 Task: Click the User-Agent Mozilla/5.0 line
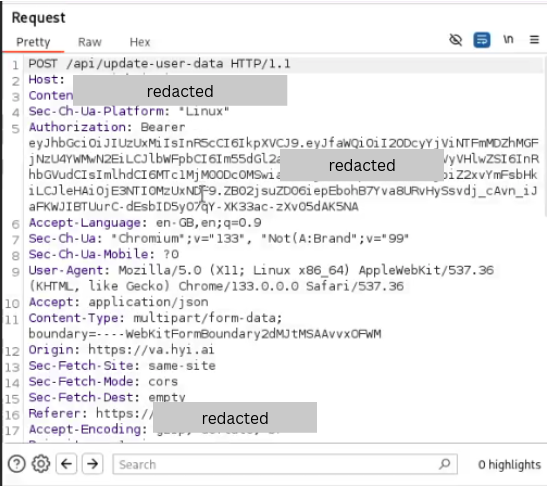[261, 270]
